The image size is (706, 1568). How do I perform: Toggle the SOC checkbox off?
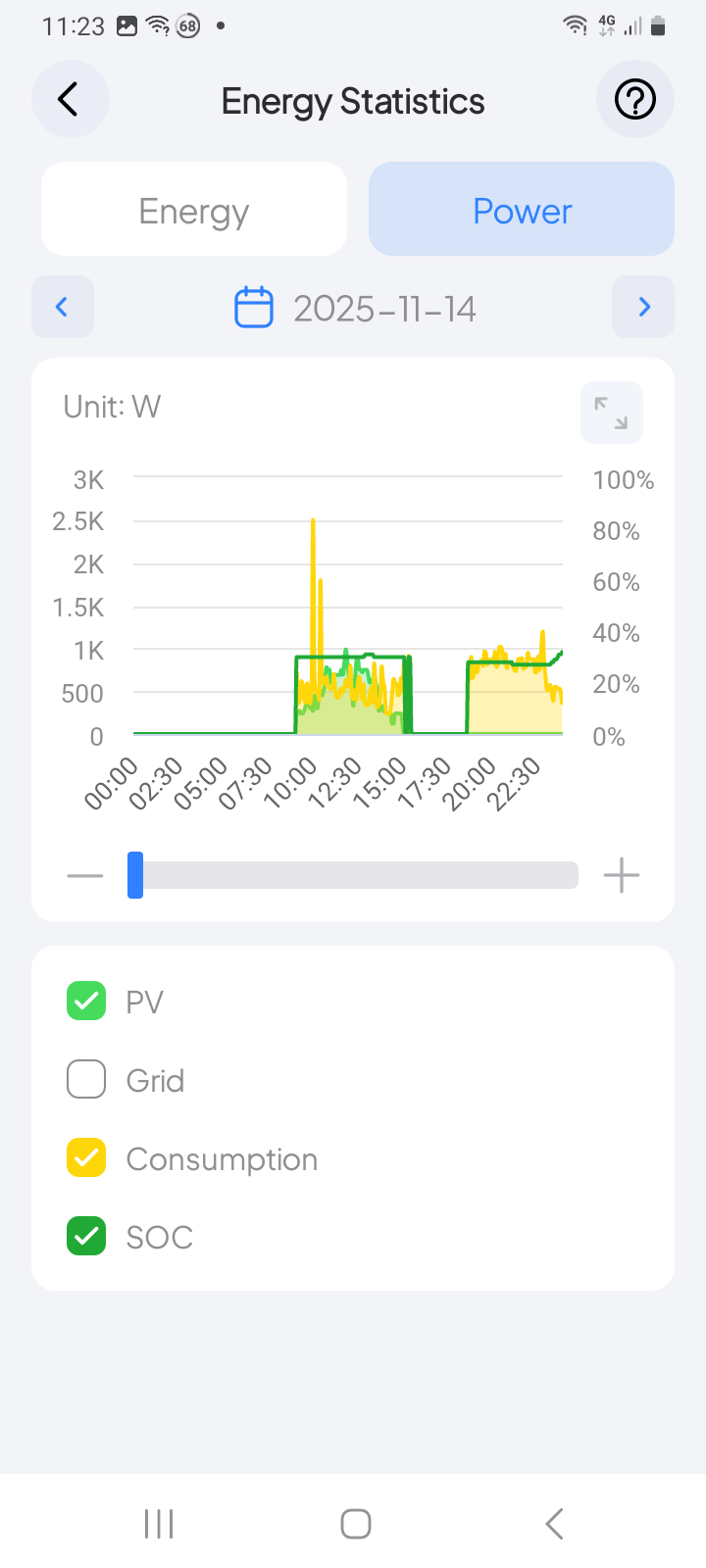(86, 1237)
